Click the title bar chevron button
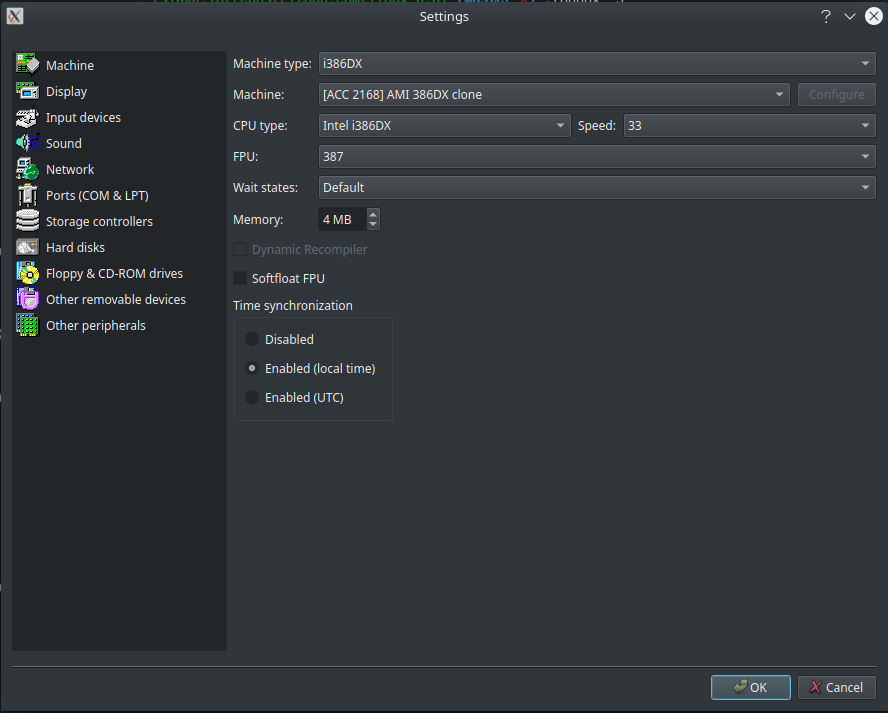 click(849, 16)
